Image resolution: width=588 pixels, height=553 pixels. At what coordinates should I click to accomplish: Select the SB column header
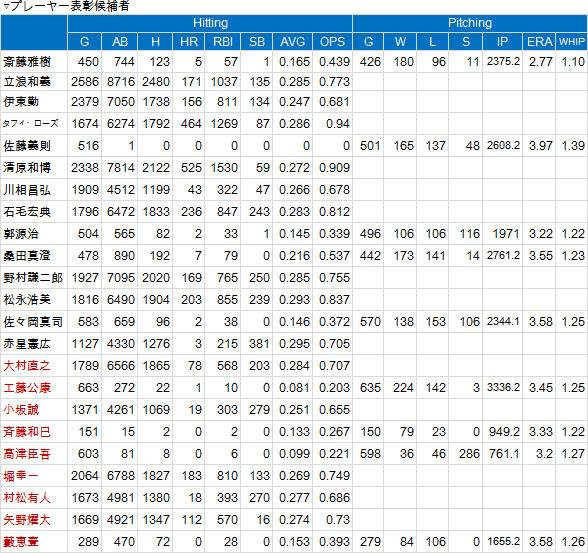[x=256, y=42]
